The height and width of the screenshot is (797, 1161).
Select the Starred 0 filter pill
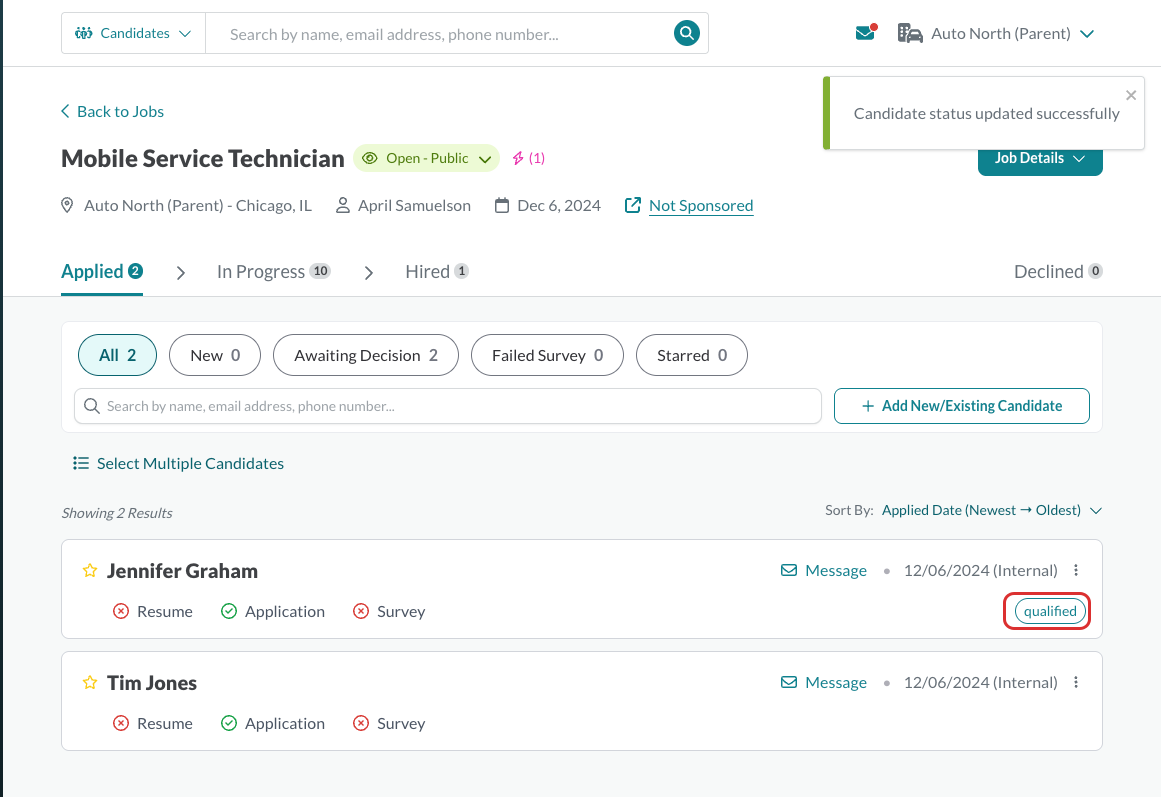click(x=692, y=355)
